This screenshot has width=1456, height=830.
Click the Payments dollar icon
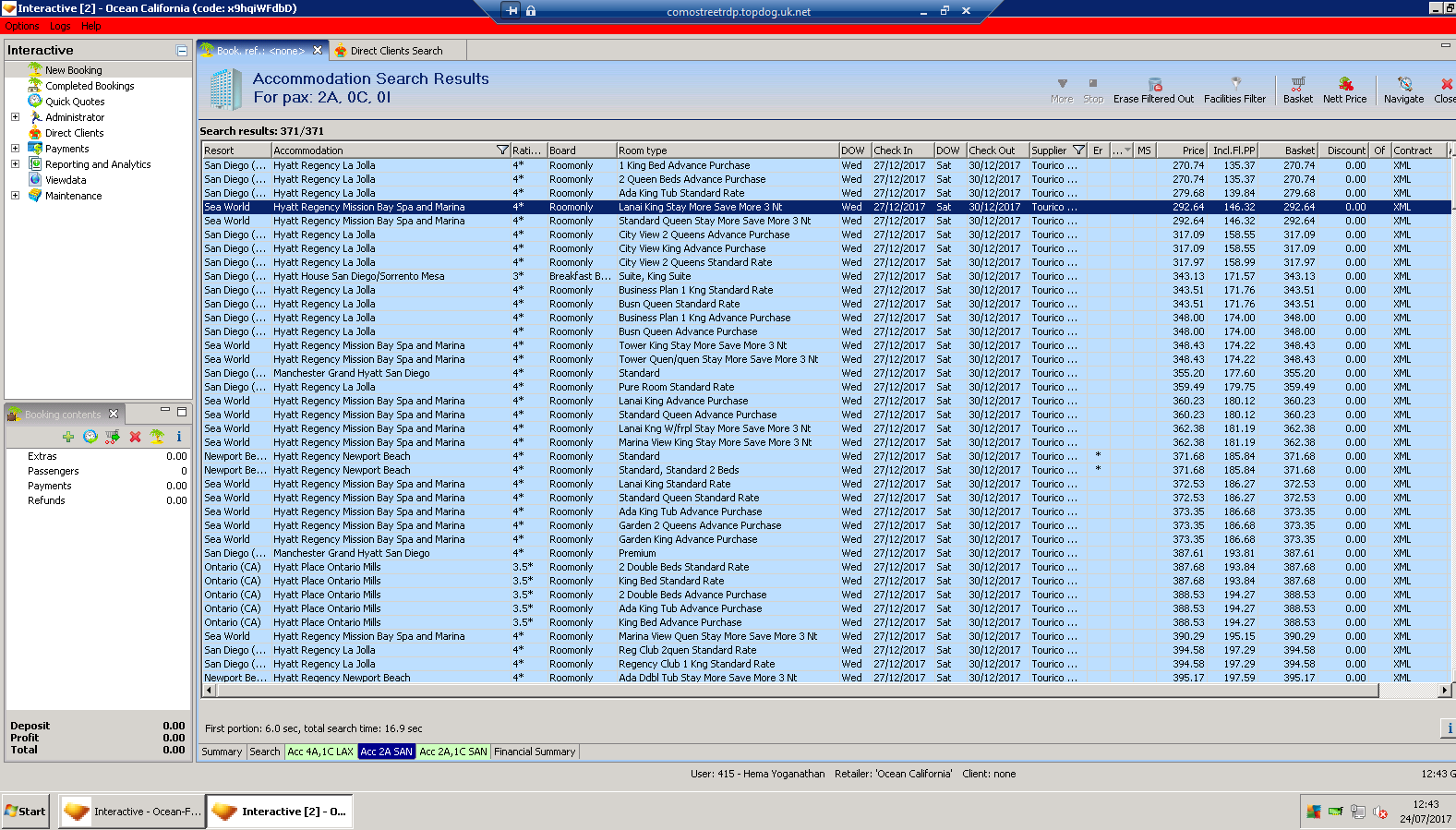point(35,148)
